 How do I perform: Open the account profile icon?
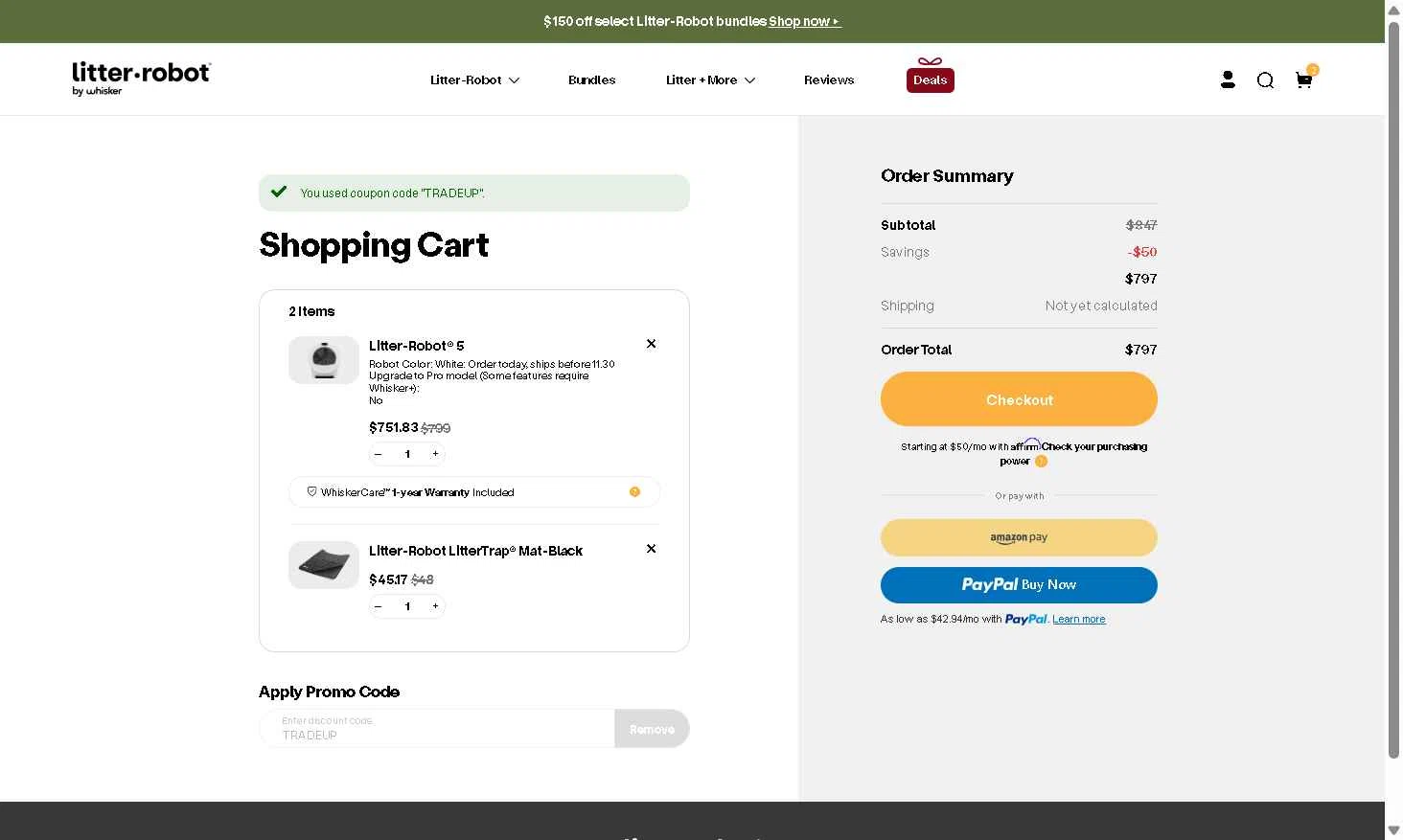point(1228,79)
